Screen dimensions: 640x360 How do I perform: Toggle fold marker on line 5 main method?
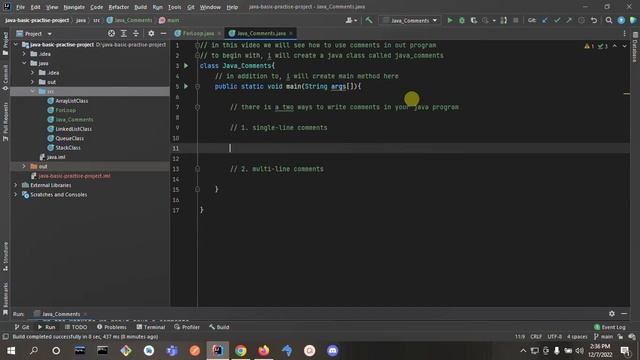(x=198, y=87)
